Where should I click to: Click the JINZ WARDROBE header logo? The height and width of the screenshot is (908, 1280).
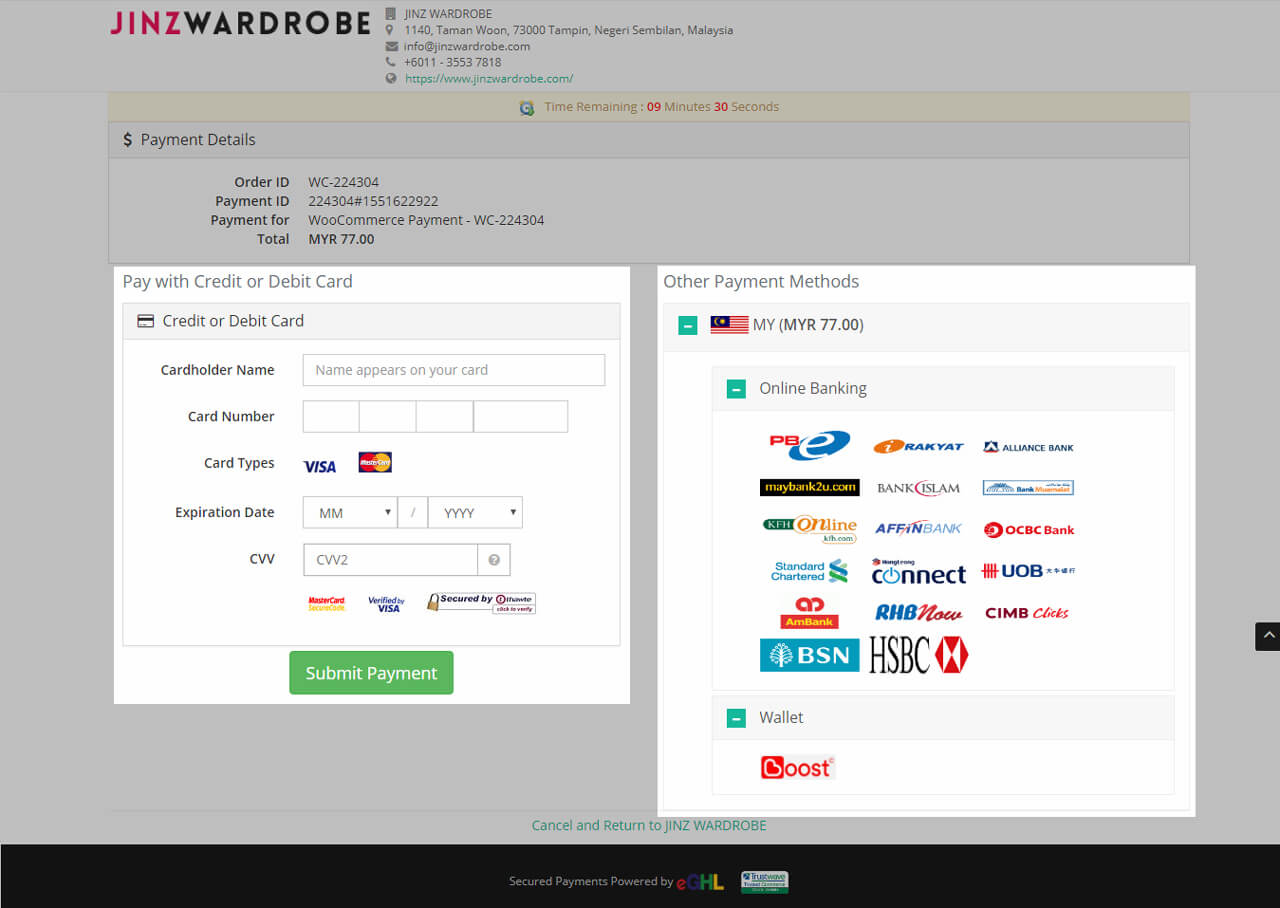click(x=240, y=23)
